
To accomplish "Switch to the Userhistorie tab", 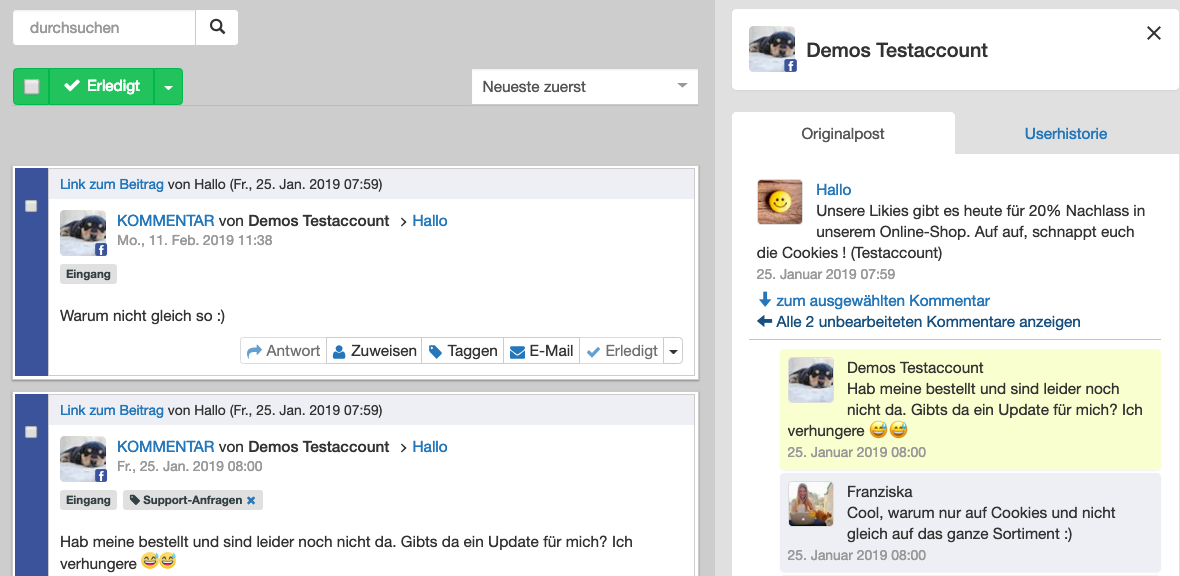I will tap(1065, 133).
